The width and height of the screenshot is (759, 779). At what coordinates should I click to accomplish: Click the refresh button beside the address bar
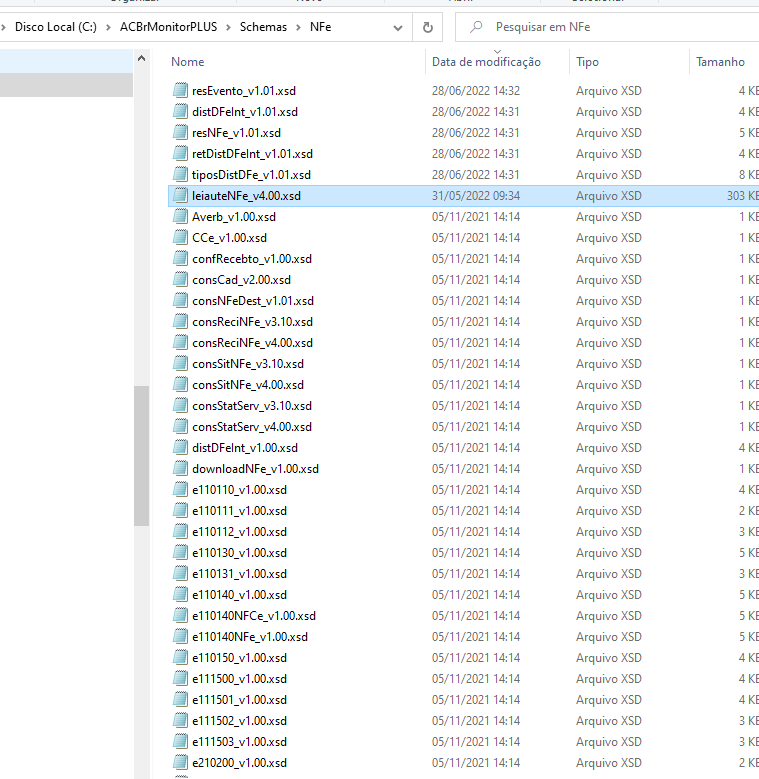click(428, 27)
